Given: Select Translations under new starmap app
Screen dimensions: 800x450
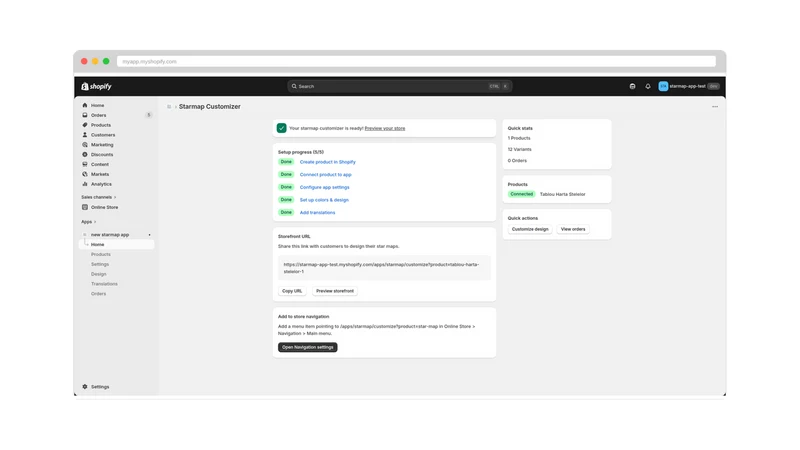Looking at the screenshot, I should click(104, 284).
